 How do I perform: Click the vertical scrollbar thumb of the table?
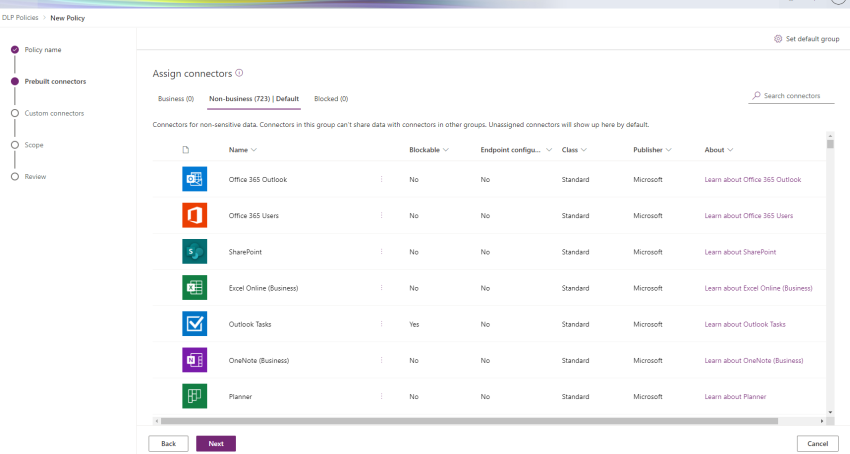point(830,144)
